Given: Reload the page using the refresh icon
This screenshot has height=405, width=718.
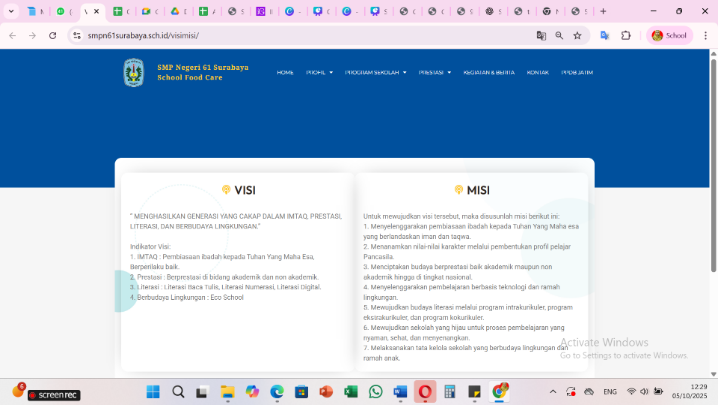Looking at the screenshot, I should (52, 35).
